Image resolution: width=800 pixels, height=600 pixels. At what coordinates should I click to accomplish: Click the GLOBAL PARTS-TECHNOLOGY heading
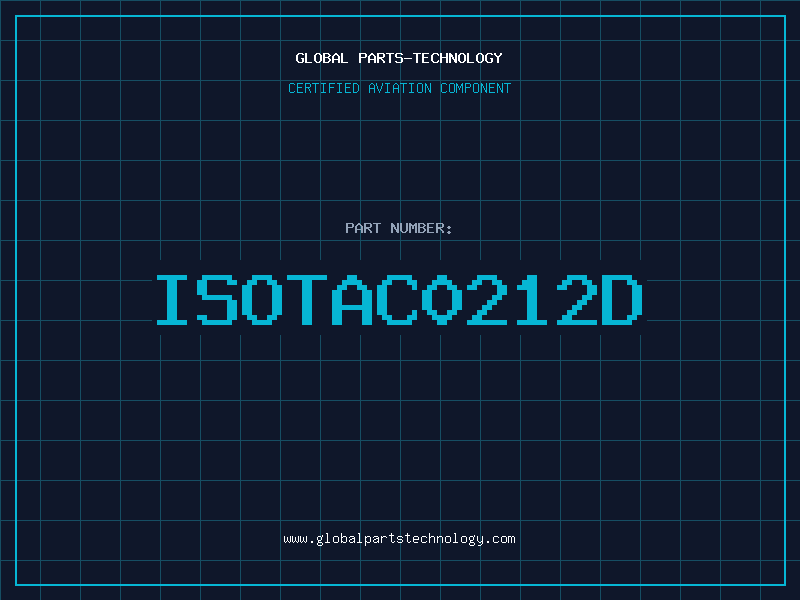[x=399, y=58]
